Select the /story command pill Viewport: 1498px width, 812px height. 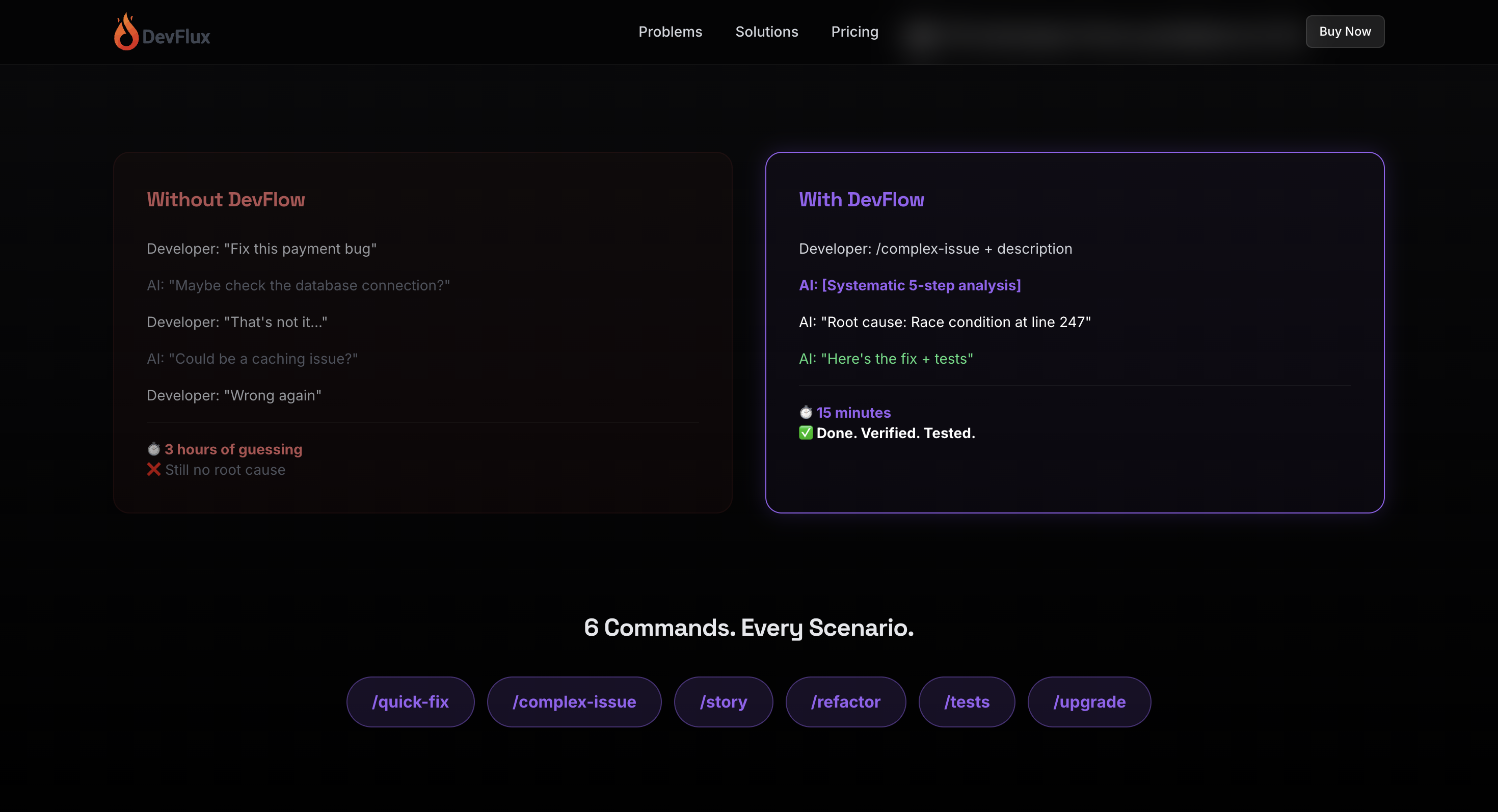723,701
